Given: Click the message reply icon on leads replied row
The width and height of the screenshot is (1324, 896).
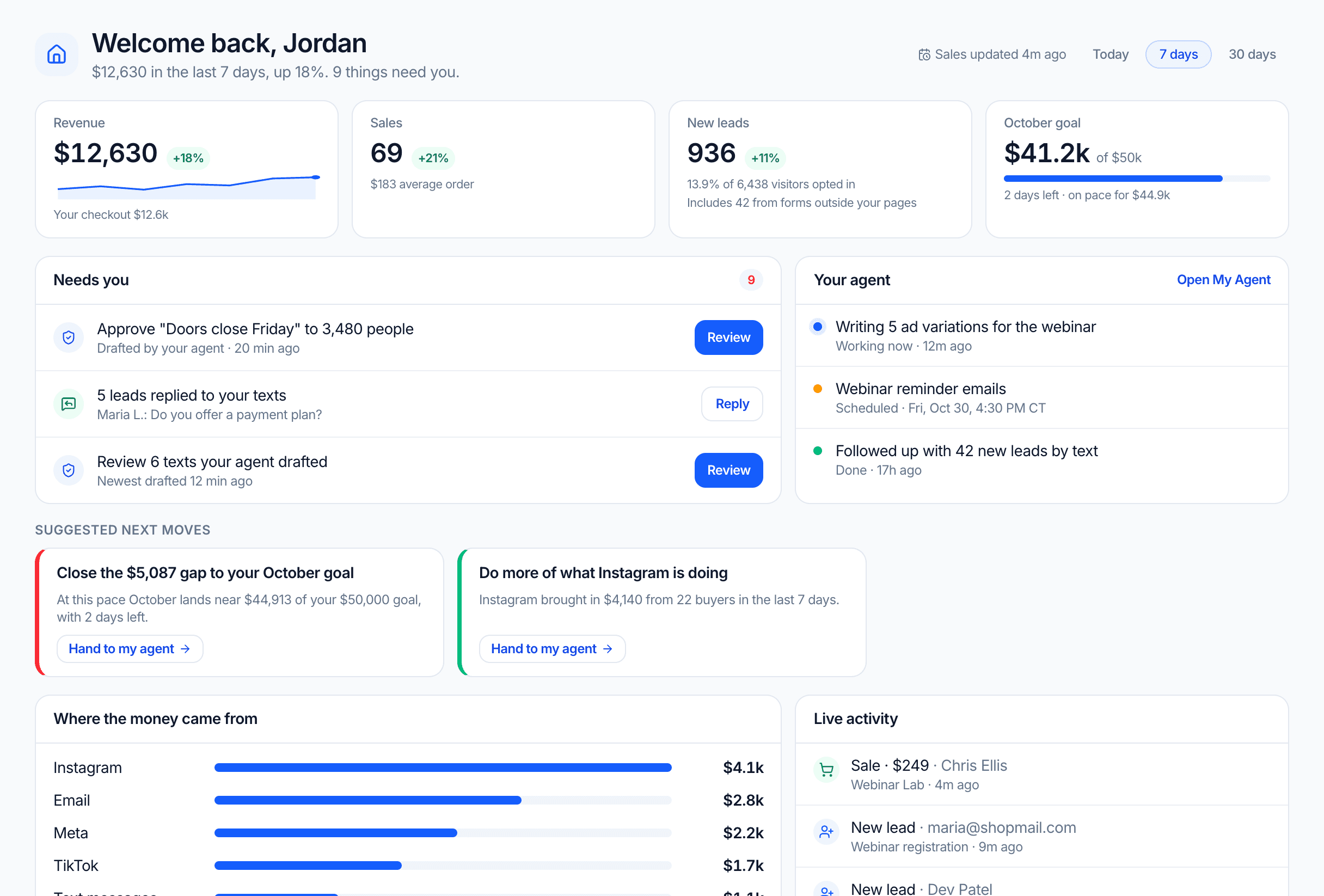Looking at the screenshot, I should pyautogui.click(x=69, y=404).
